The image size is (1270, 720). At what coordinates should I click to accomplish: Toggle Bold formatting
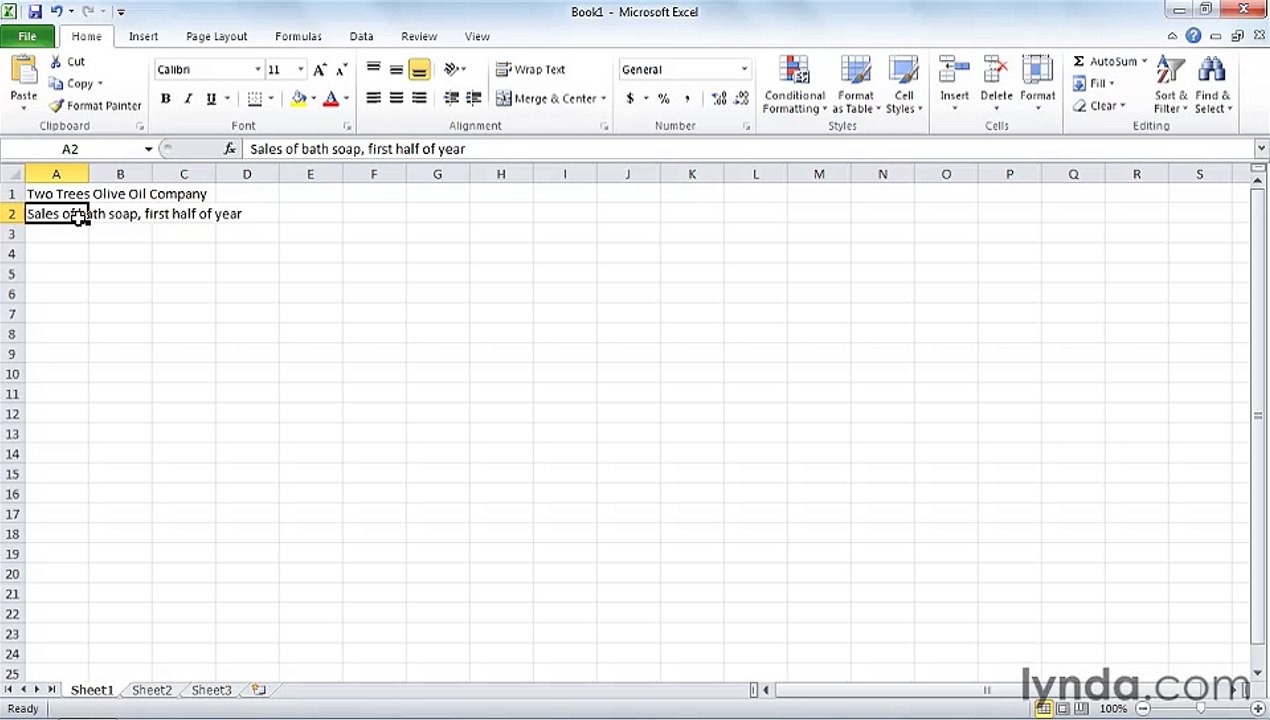click(x=165, y=99)
